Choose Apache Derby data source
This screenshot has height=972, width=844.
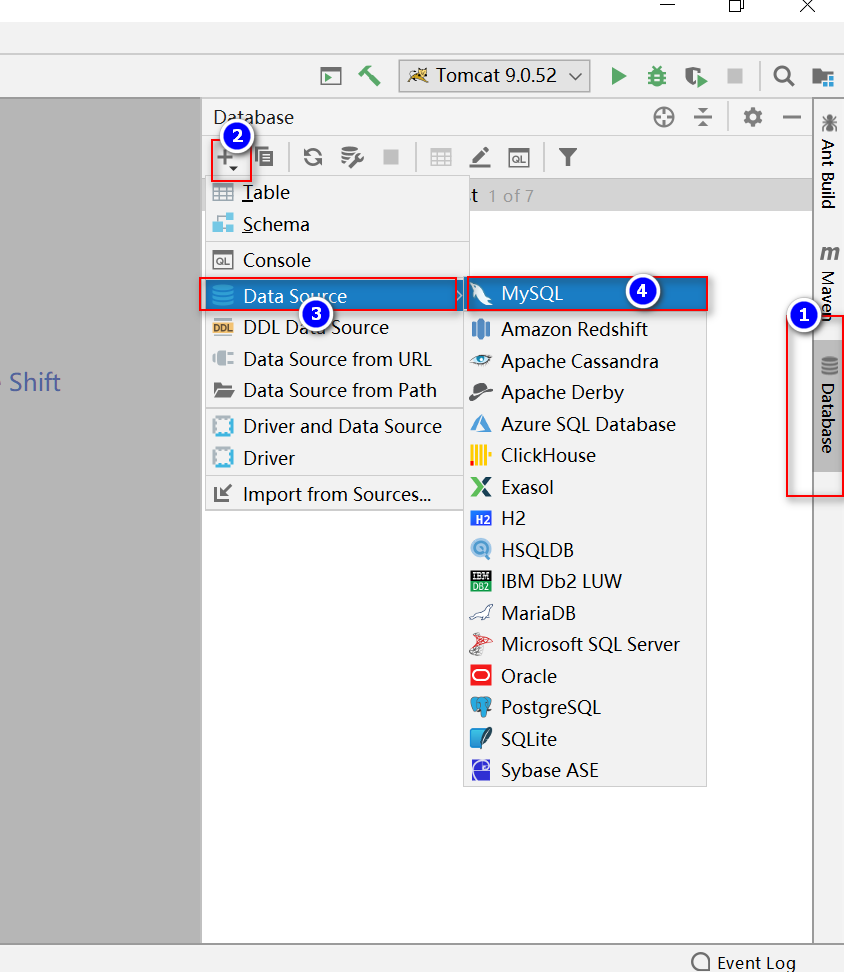tap(585, 392)
